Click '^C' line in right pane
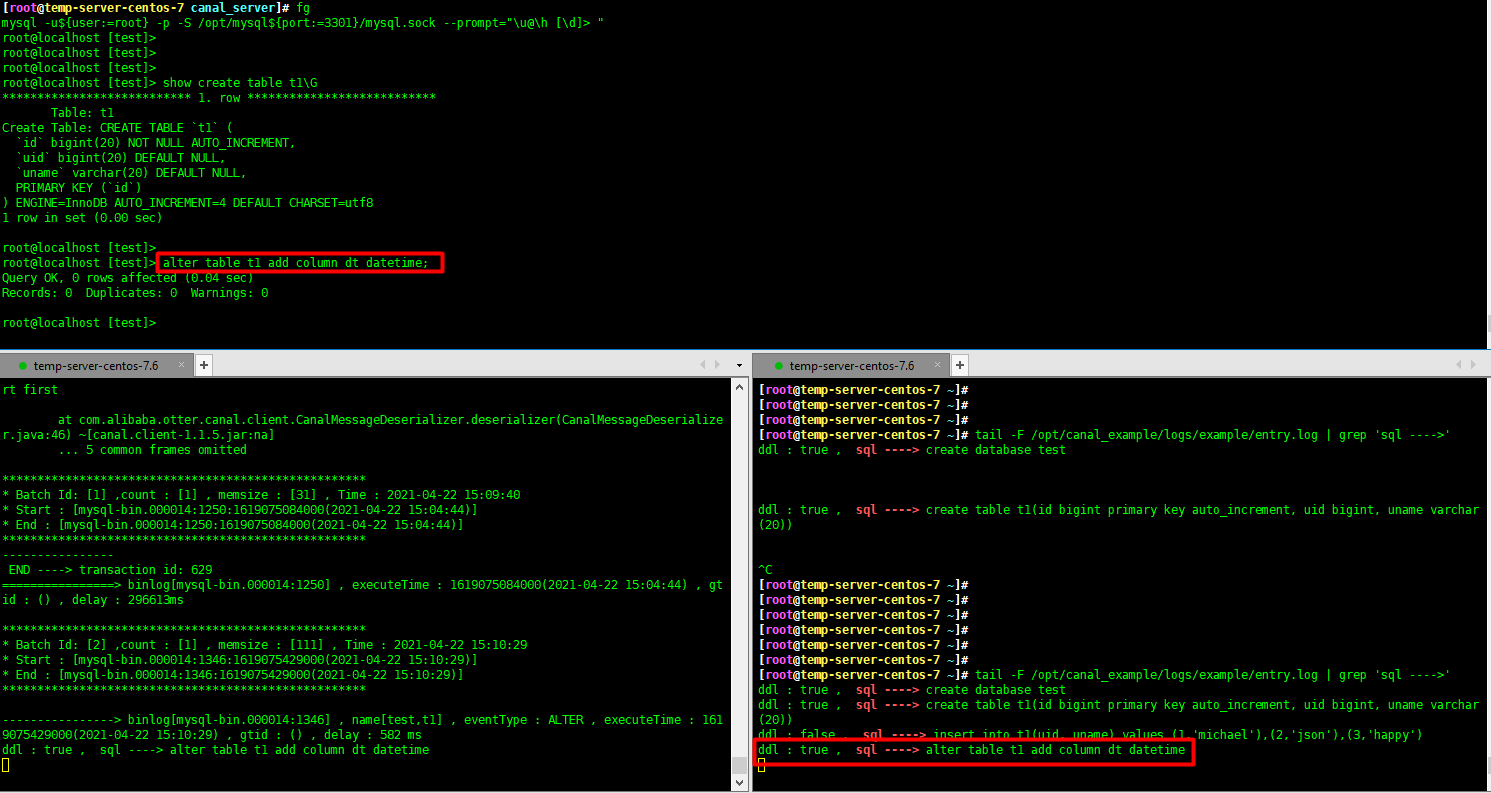 (x=765, y=570)
